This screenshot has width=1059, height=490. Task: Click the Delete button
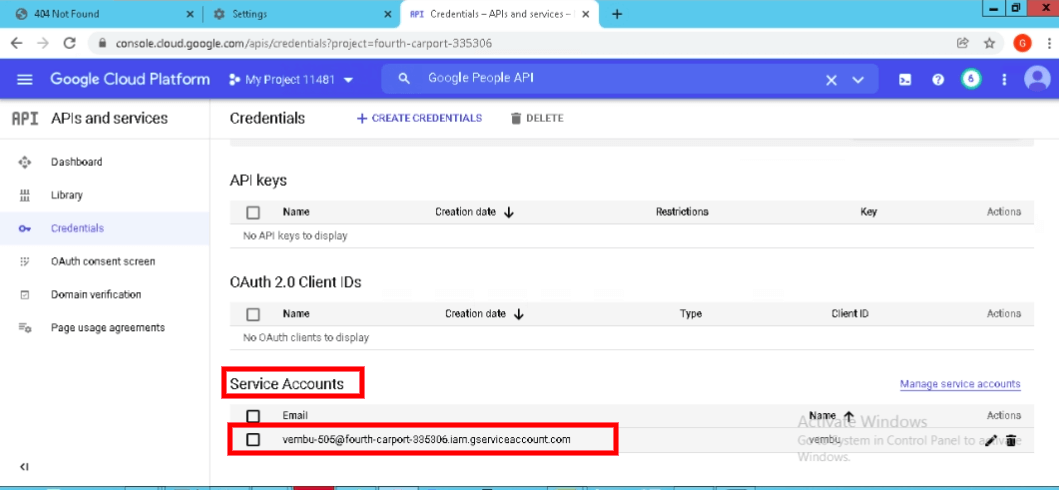537,118
